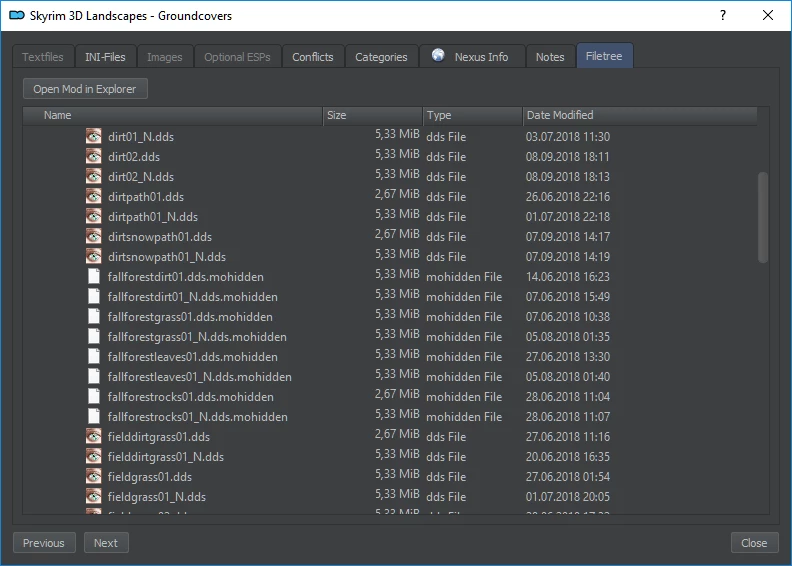Select the dirt01_N.dds file name

(x=141, y=137)
